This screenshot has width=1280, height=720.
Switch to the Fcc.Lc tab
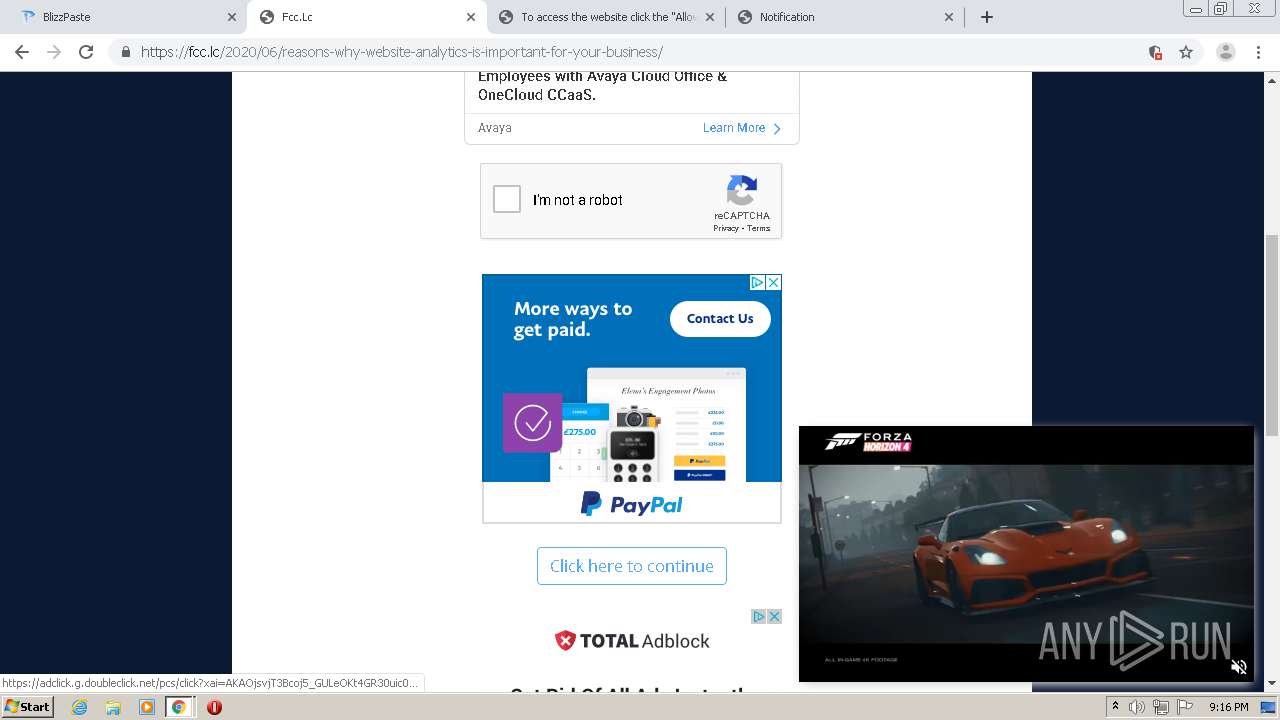tap(367, 17)
